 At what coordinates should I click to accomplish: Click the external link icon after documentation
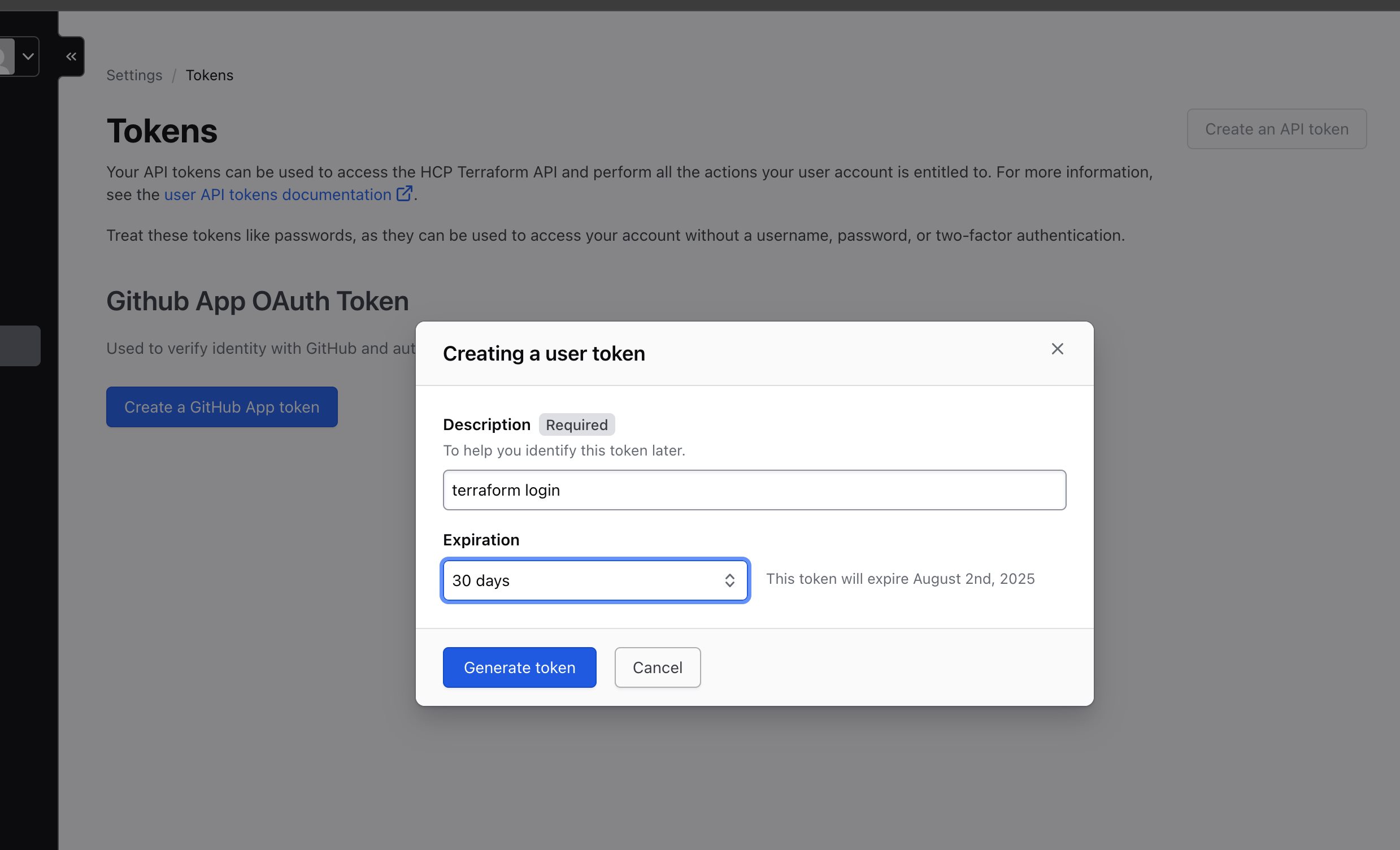coord(404,194)
